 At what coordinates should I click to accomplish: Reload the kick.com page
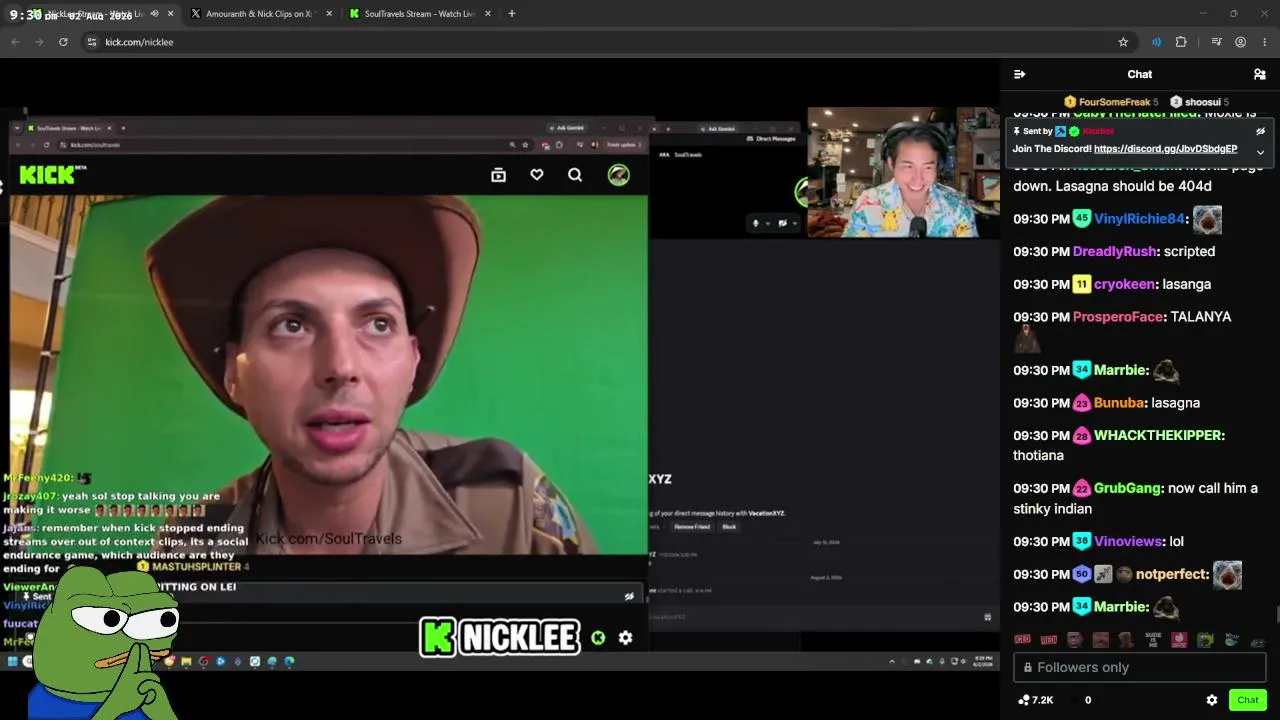[x=63, y=42]
